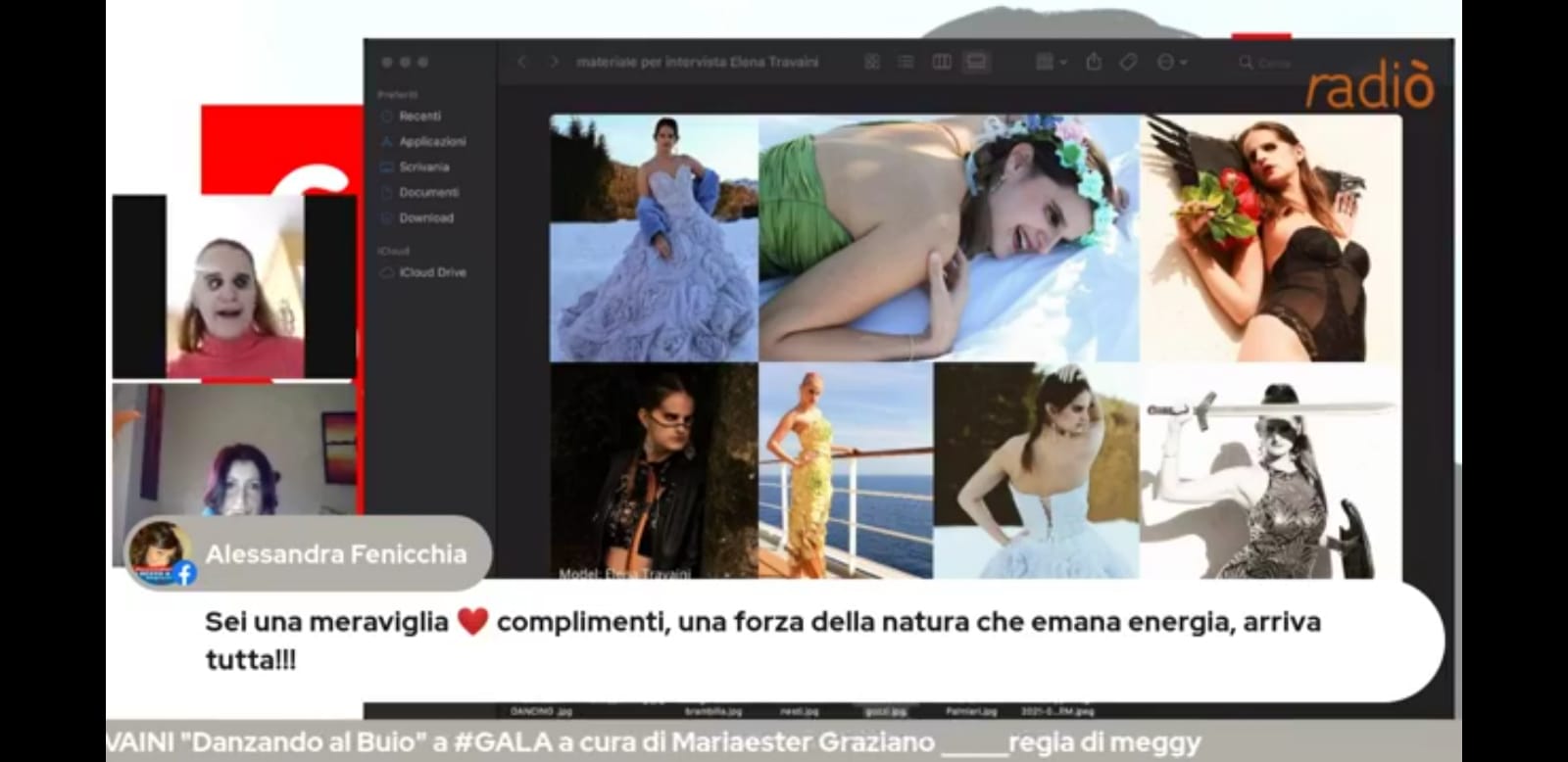Click the red heart emoji in the comment
The image size is (1568, 762).
(472, 622)
